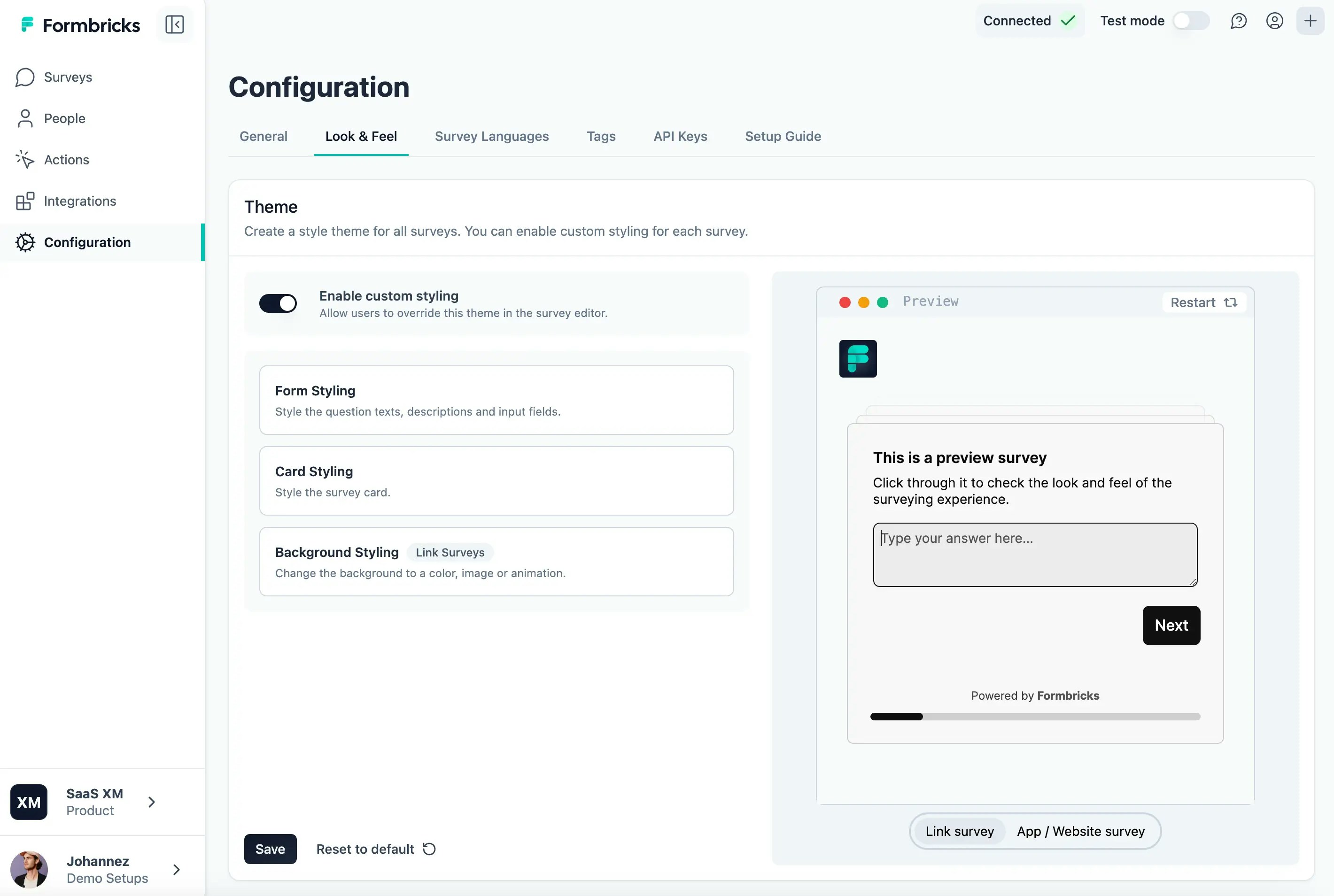
Task: Open People section in sidebar
Action: 64,118
